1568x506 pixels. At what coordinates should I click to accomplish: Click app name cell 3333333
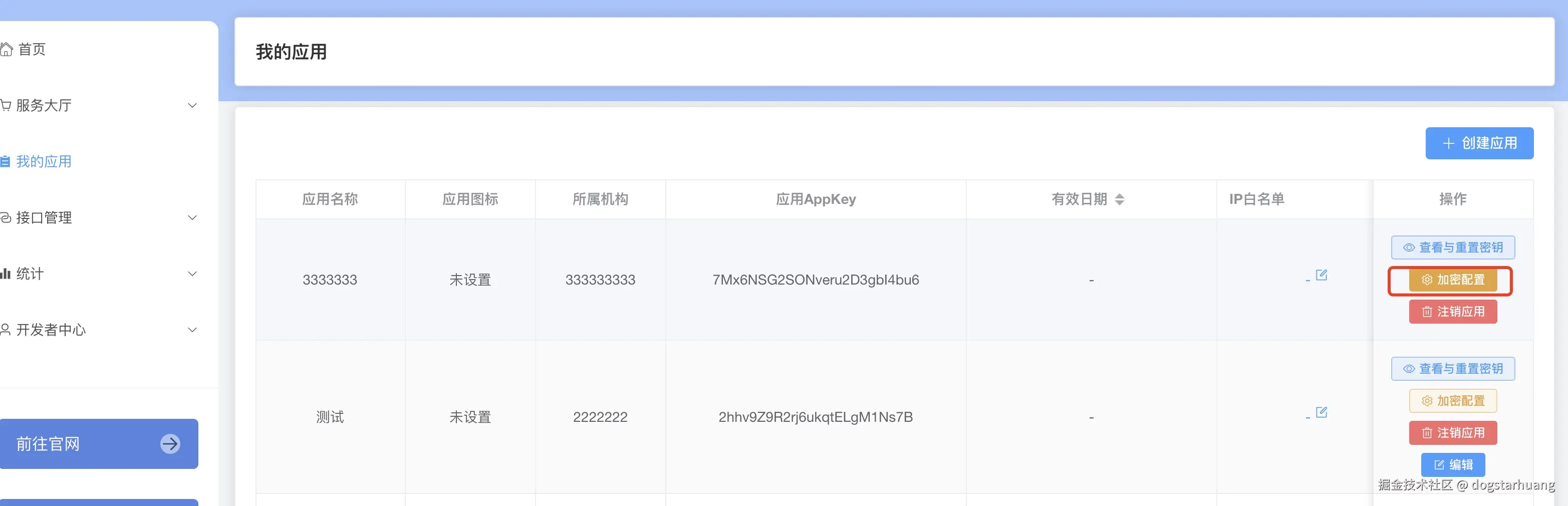(x=330, y=280)
